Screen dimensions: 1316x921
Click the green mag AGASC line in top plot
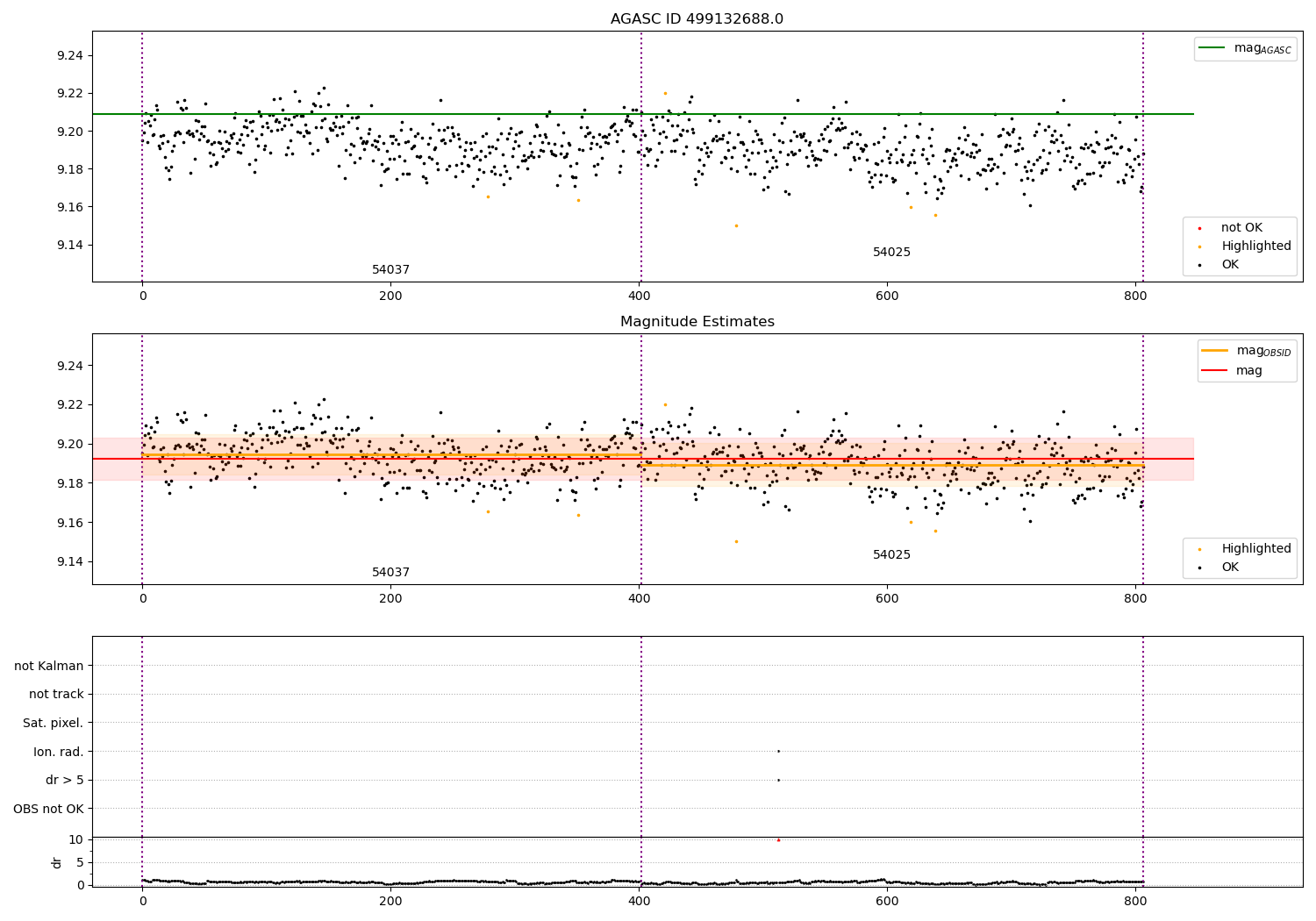642,114
